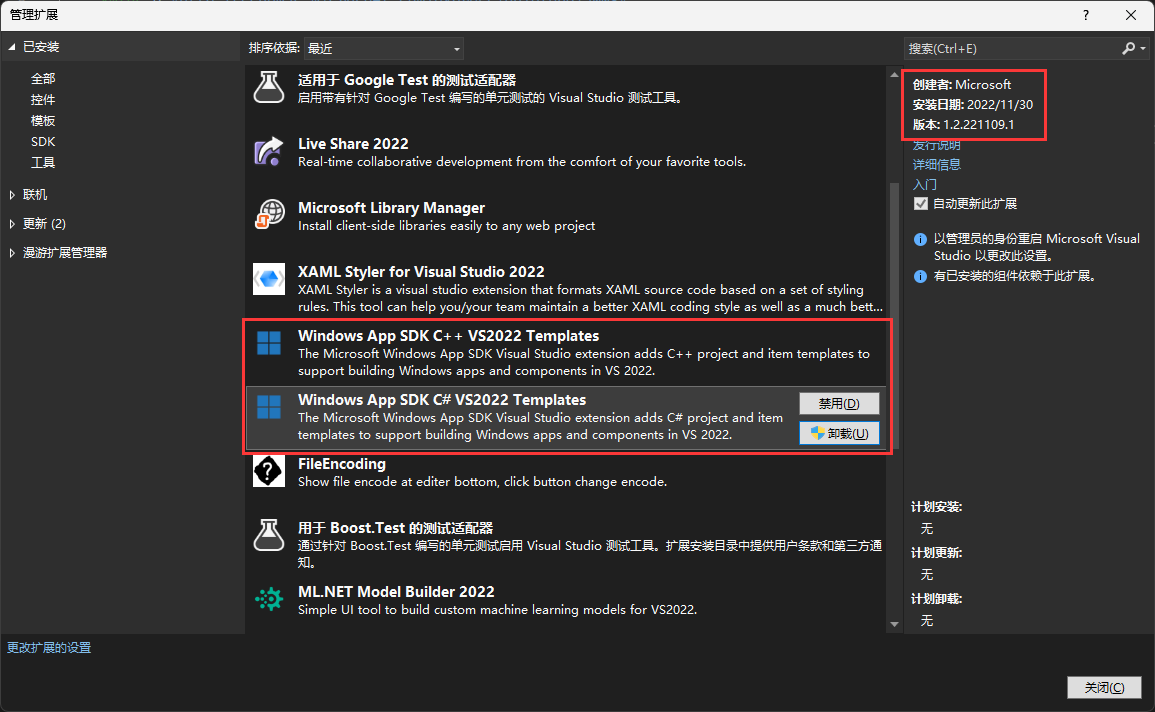Click the ML.NET Model Builder icon
Screen dimensions: 1155x712
[269, 599]
